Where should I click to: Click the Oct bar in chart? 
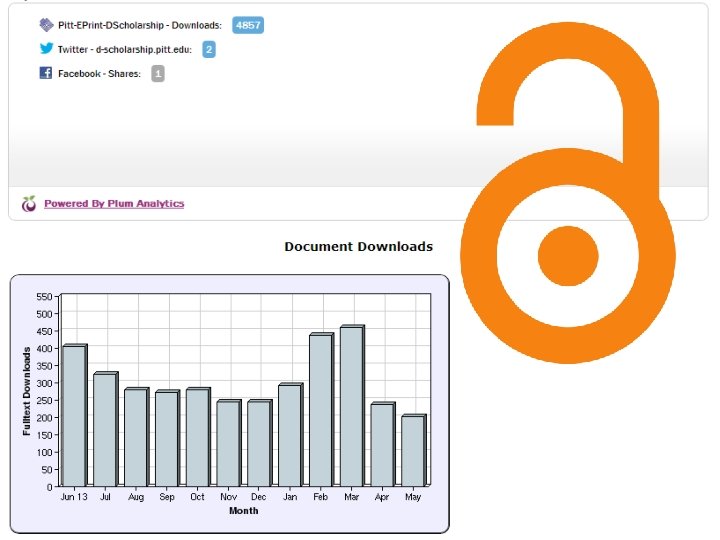(198, 437)
